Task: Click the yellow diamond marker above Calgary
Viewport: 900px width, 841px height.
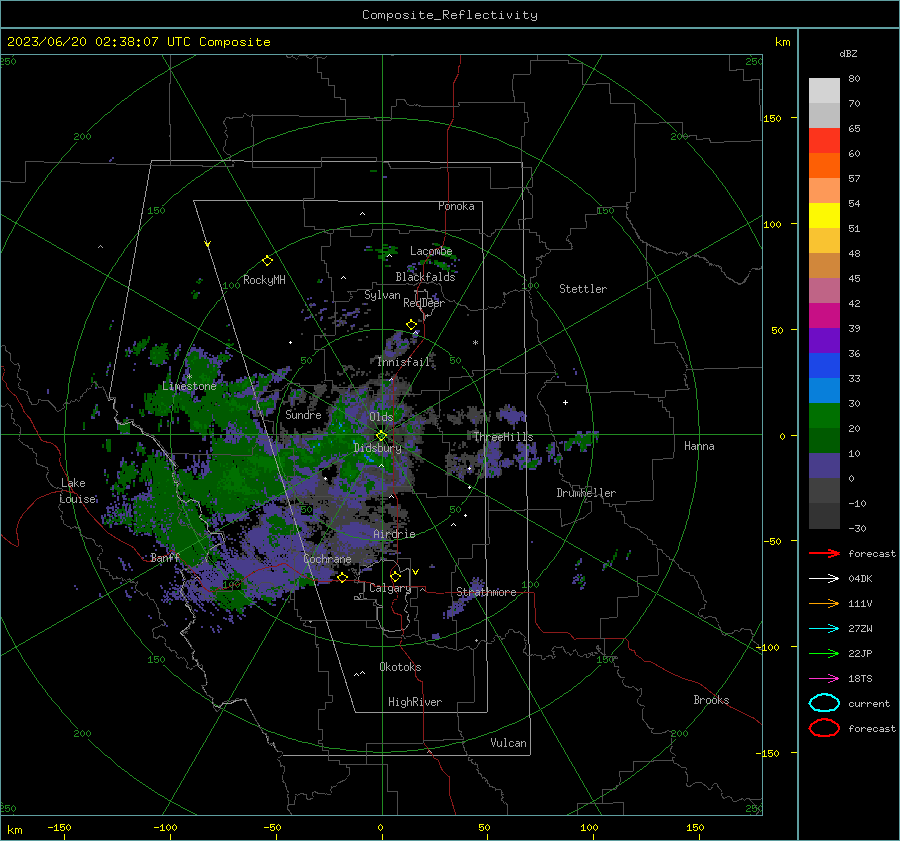Action: click(395, 576)
